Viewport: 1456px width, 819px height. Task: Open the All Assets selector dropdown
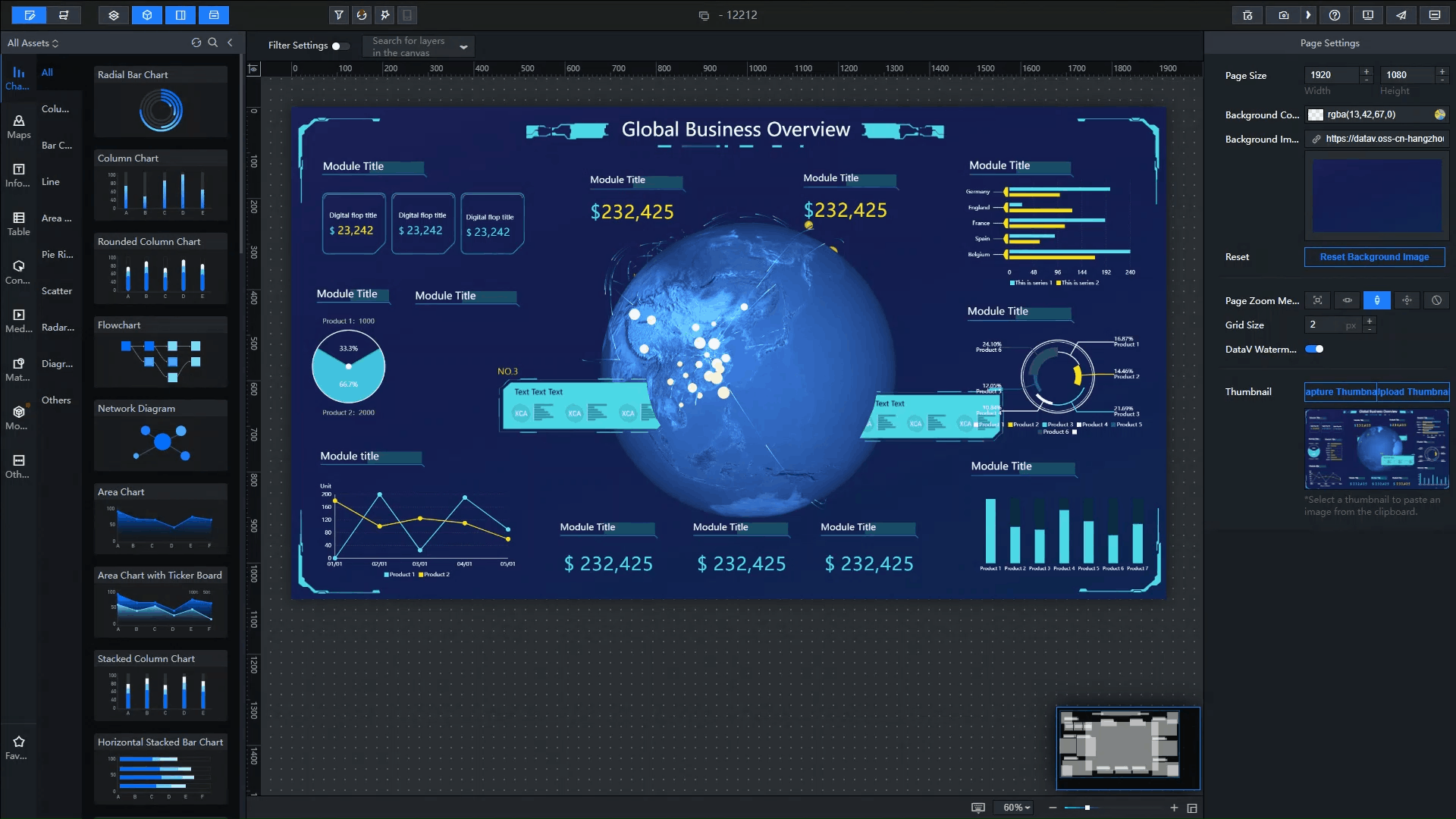point(33,43)
